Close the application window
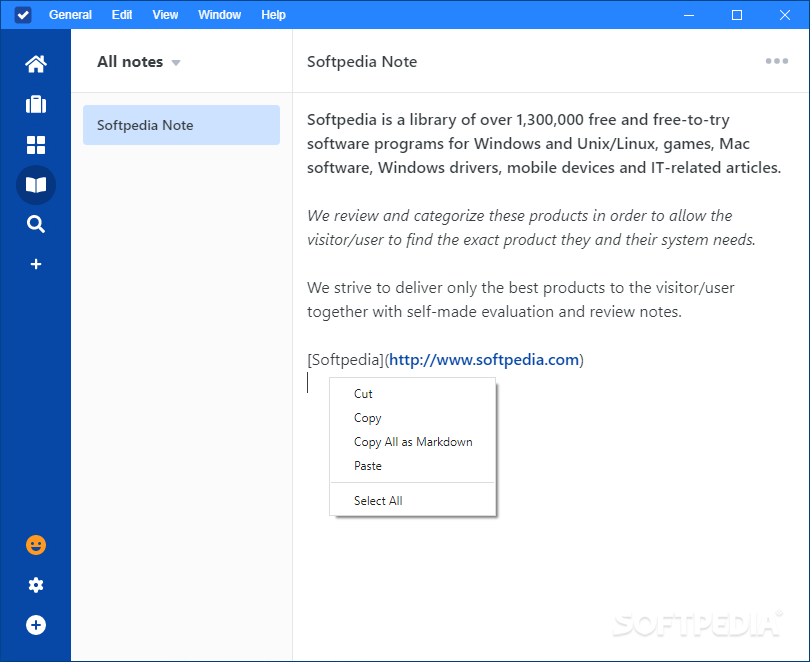 [x=785, y=15]
